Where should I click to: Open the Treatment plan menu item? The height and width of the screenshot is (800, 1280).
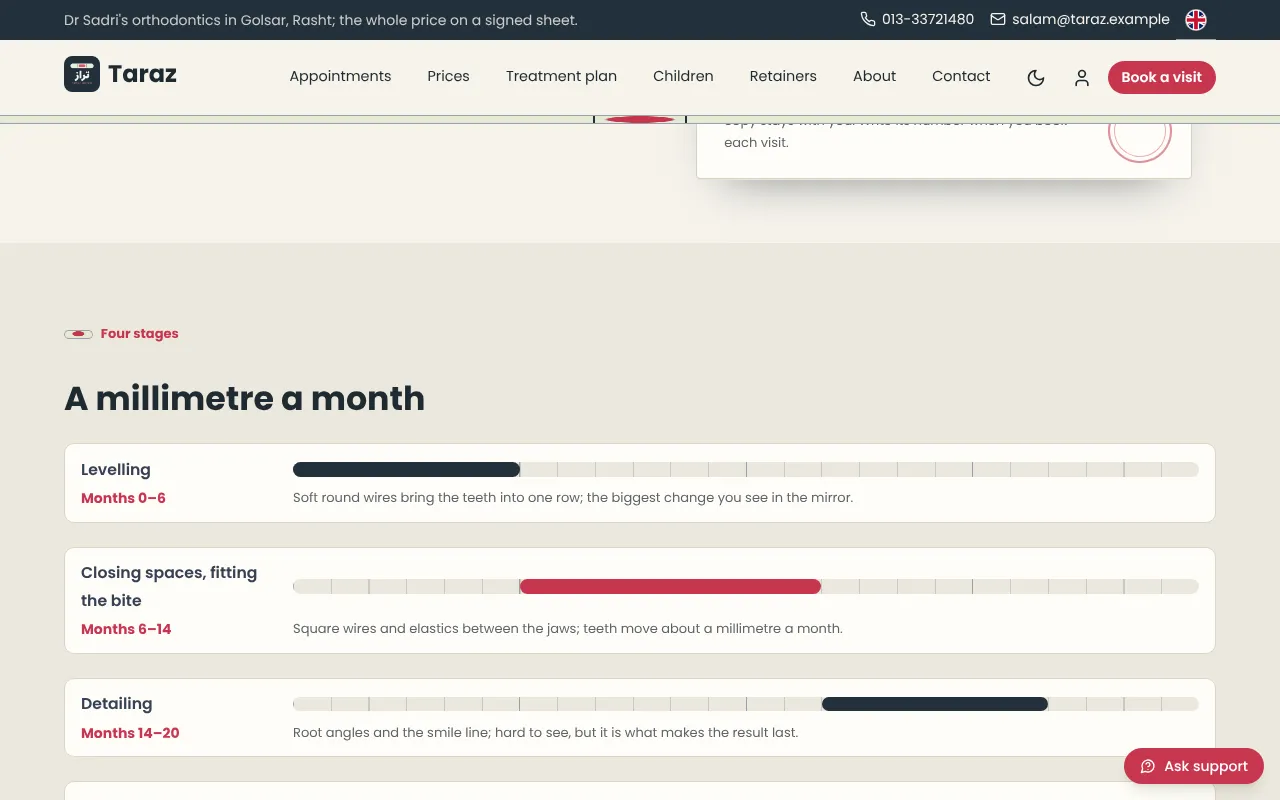click(561, 76)
